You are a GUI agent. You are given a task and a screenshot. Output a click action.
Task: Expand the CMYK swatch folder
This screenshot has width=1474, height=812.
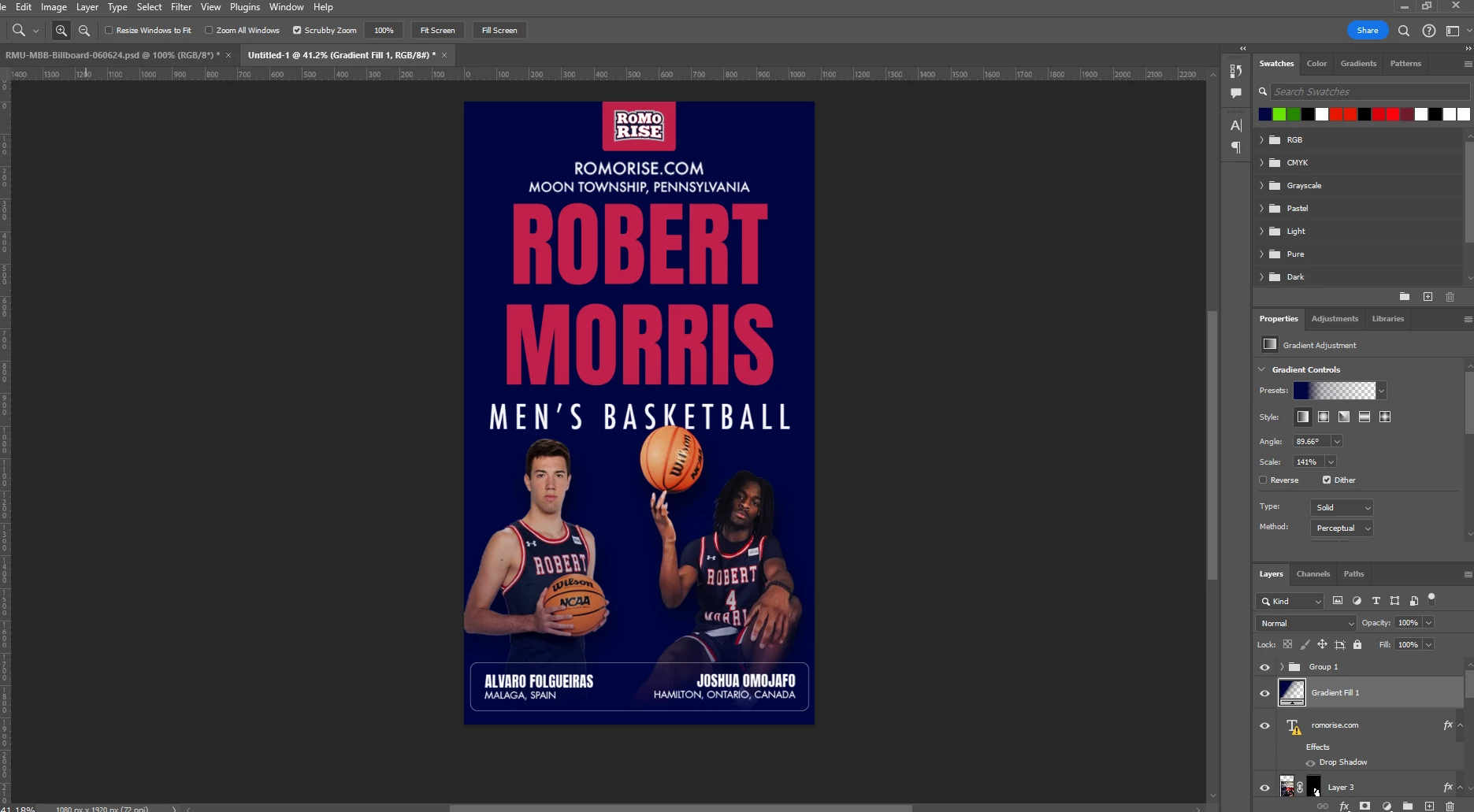coord(1261,162)
